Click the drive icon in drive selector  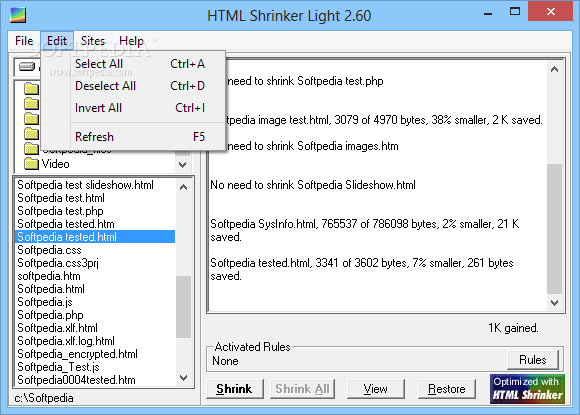[27, 67]
